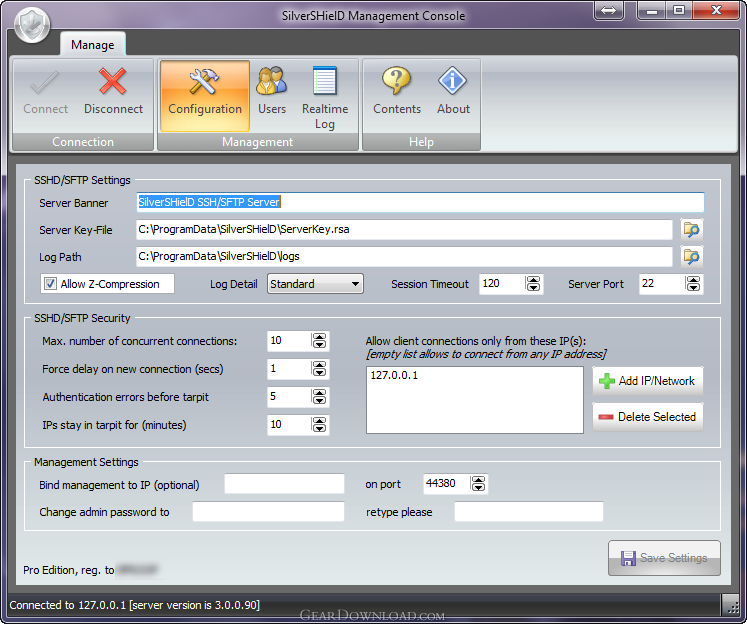
Task: Adjust management port 44380 spinner
Action: coord(478,484)
